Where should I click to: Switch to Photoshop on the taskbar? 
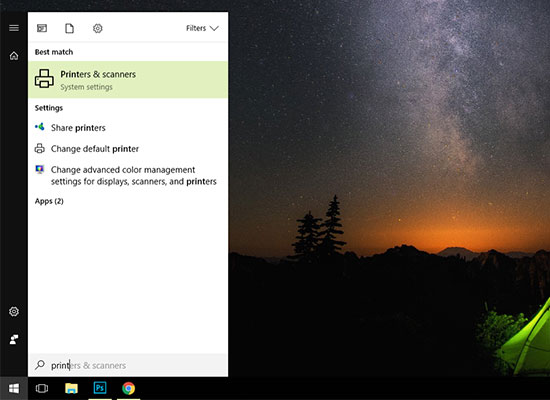(100, 388)
